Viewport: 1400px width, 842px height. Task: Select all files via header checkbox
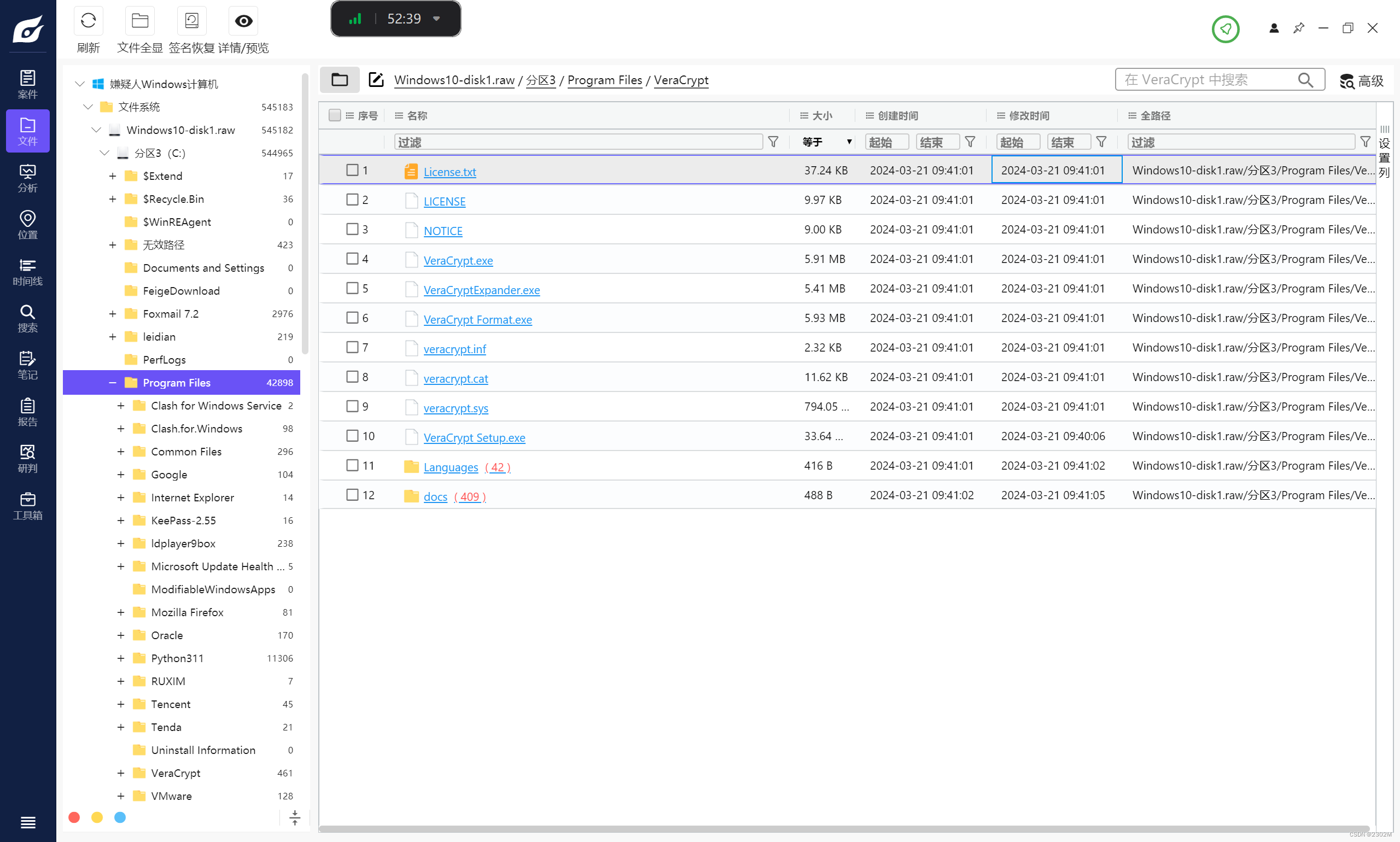(334, 115)
